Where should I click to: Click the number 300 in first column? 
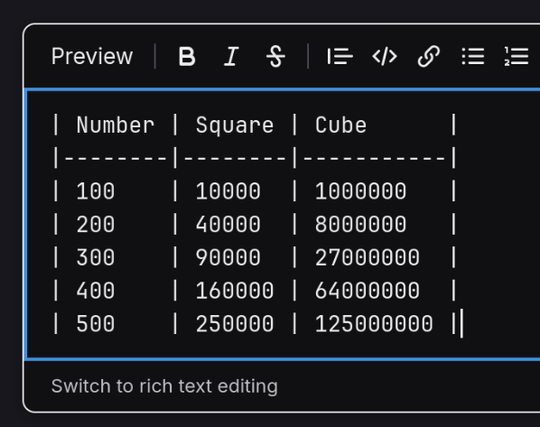pos(95,257)
